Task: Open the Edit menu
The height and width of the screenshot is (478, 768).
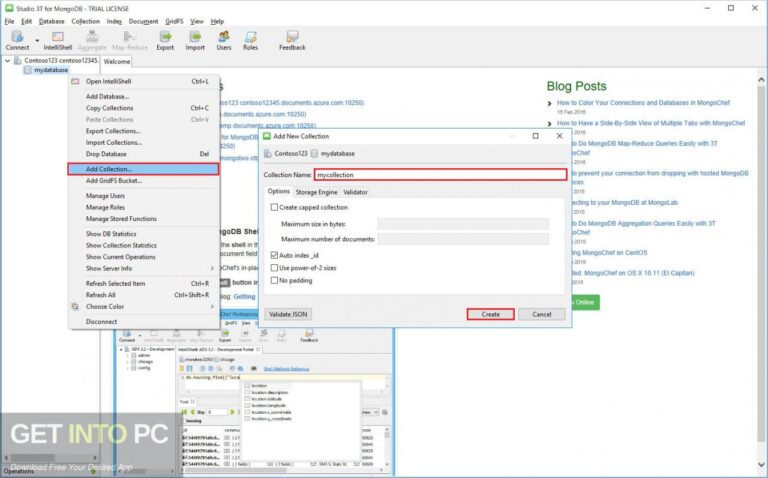Action: coord(26,22)
